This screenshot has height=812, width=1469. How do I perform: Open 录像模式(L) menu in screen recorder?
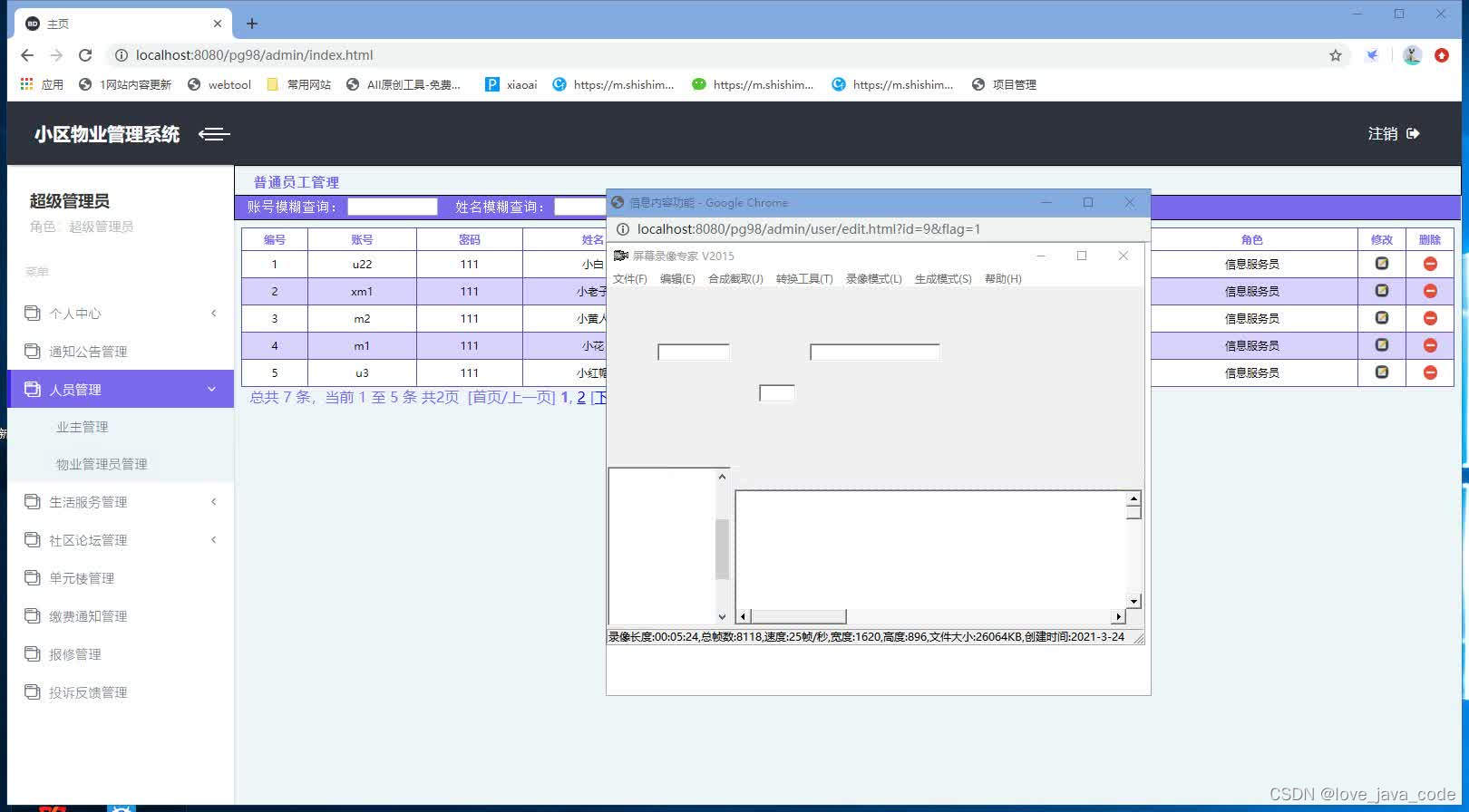tap(874, 279)
